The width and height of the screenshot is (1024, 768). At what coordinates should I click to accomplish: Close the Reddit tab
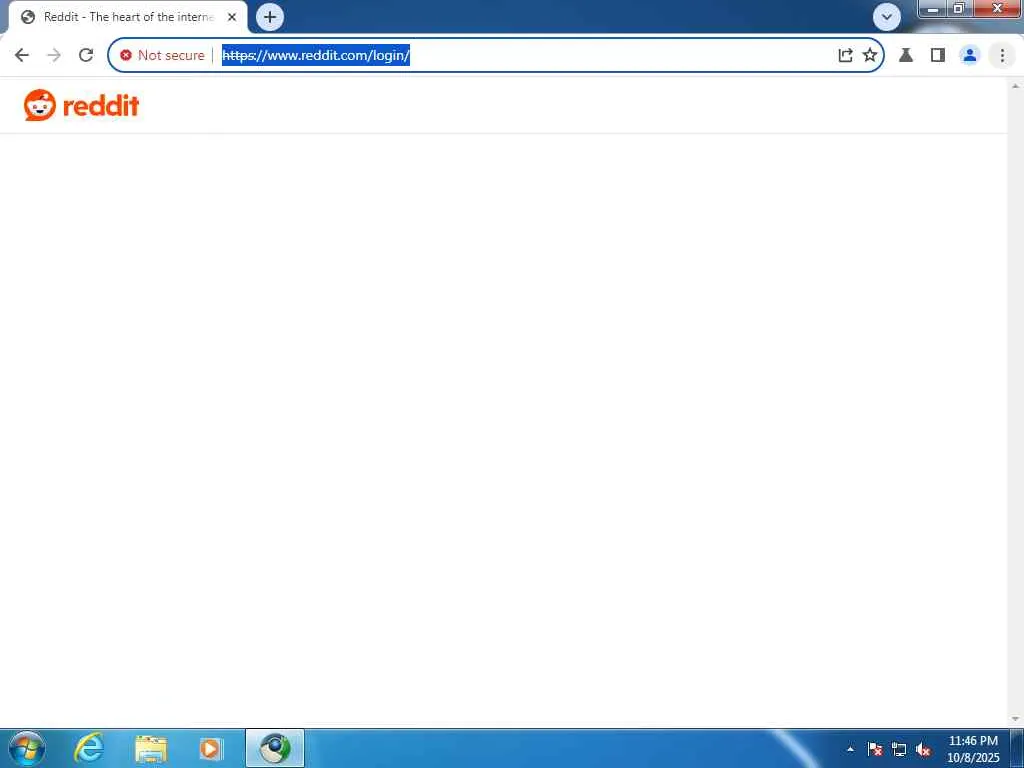click(232, 17)
